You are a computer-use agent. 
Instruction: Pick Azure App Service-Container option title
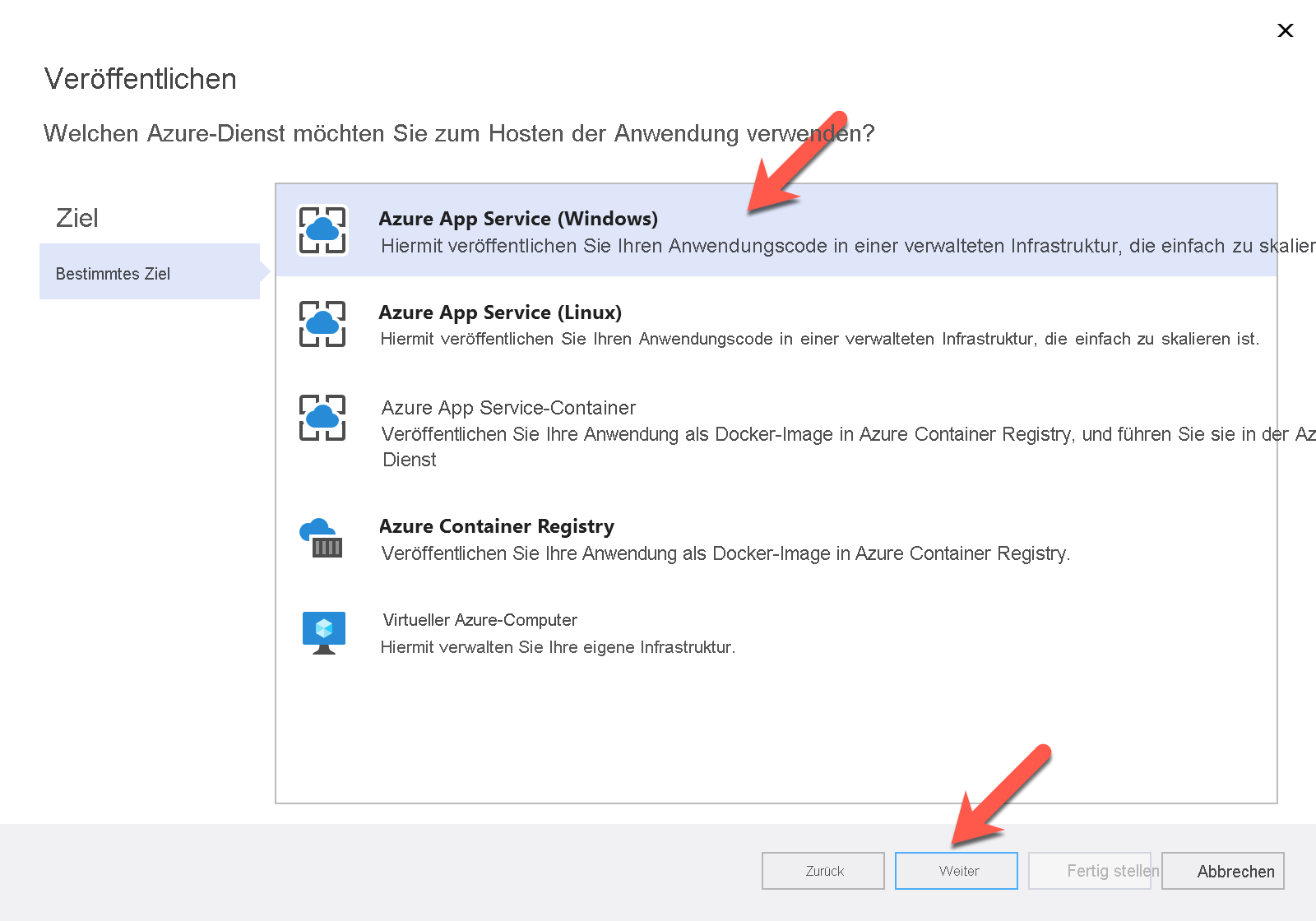tap(508, 408)
